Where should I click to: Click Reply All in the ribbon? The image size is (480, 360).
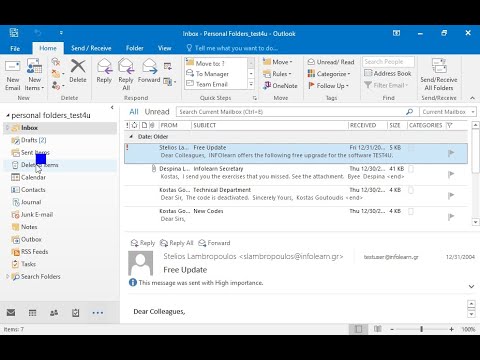tap(126, 75)
